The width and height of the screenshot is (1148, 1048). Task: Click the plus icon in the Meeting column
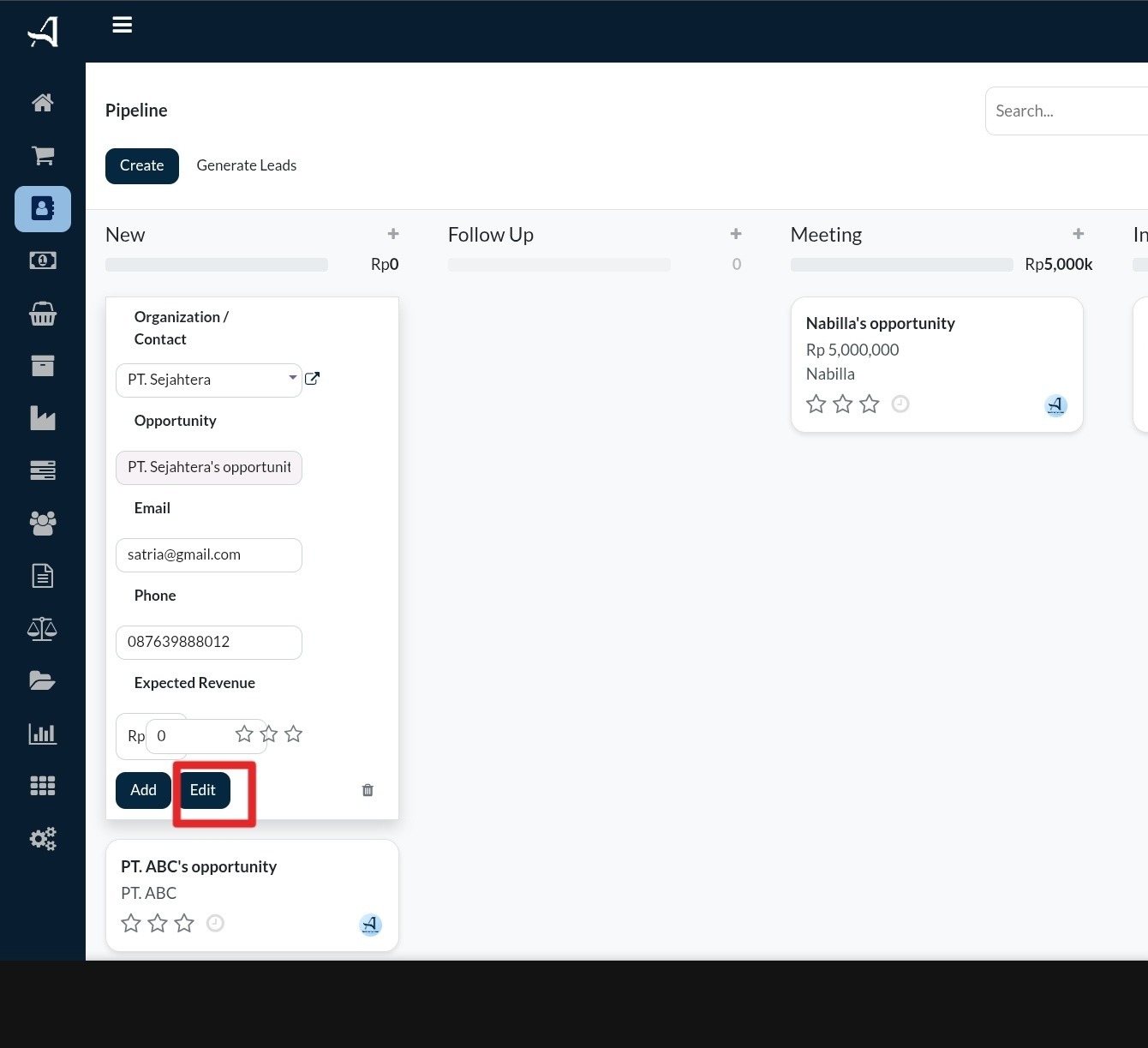pyautogui.click(x=1079, y=234)
